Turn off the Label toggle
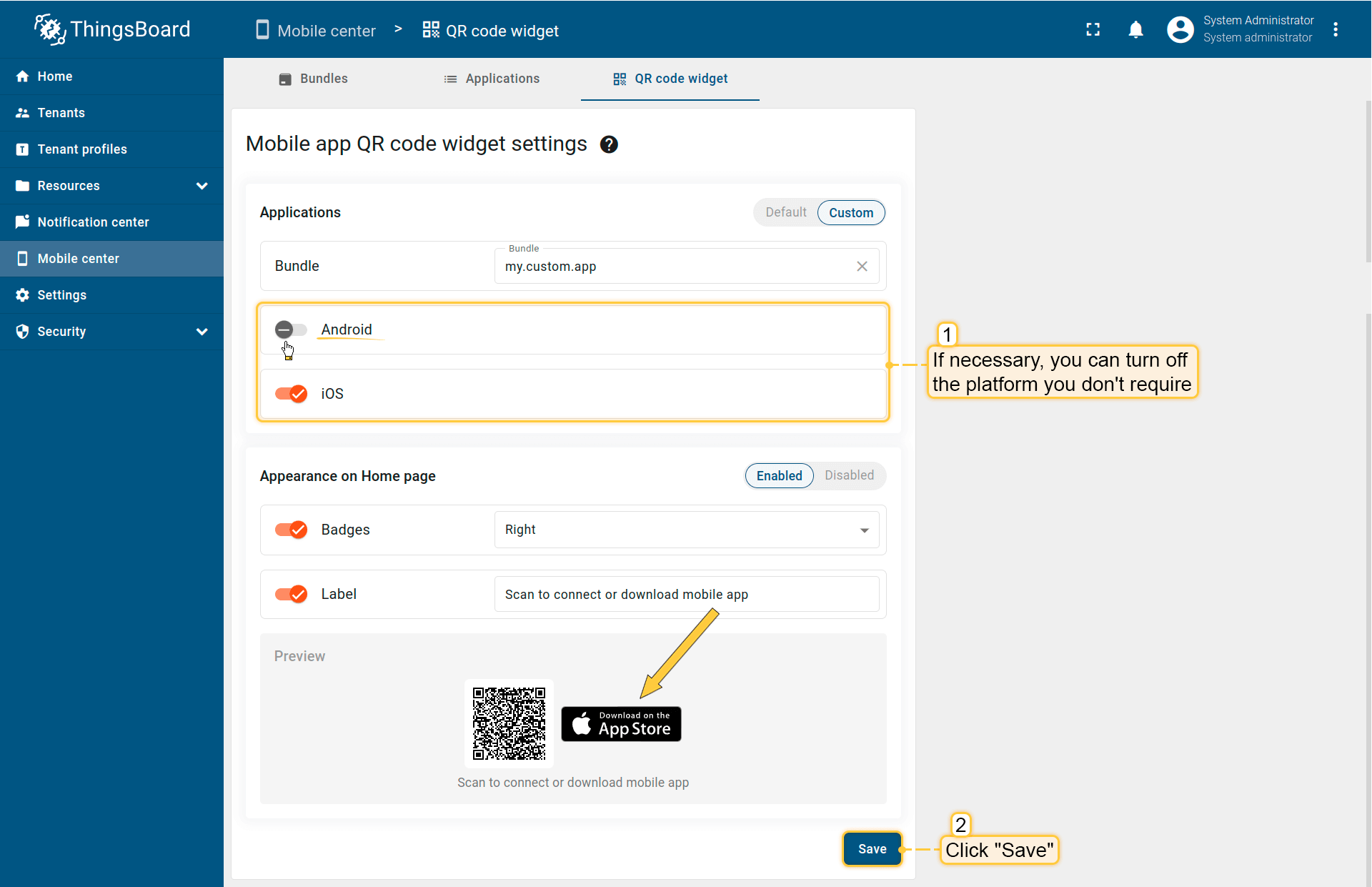The image size is (1372, 887). click(291, 594)
